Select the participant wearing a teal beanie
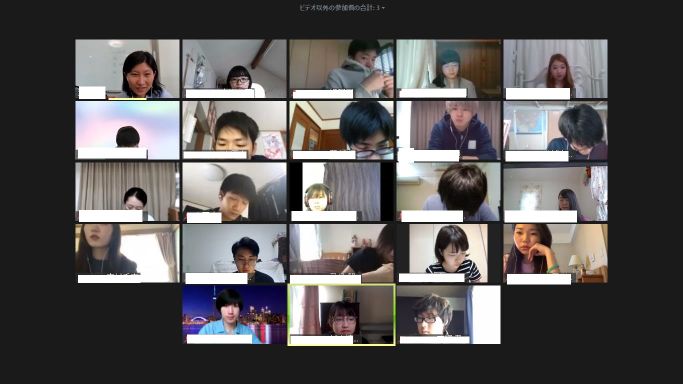The image size is (683, 384). (449, 69)
